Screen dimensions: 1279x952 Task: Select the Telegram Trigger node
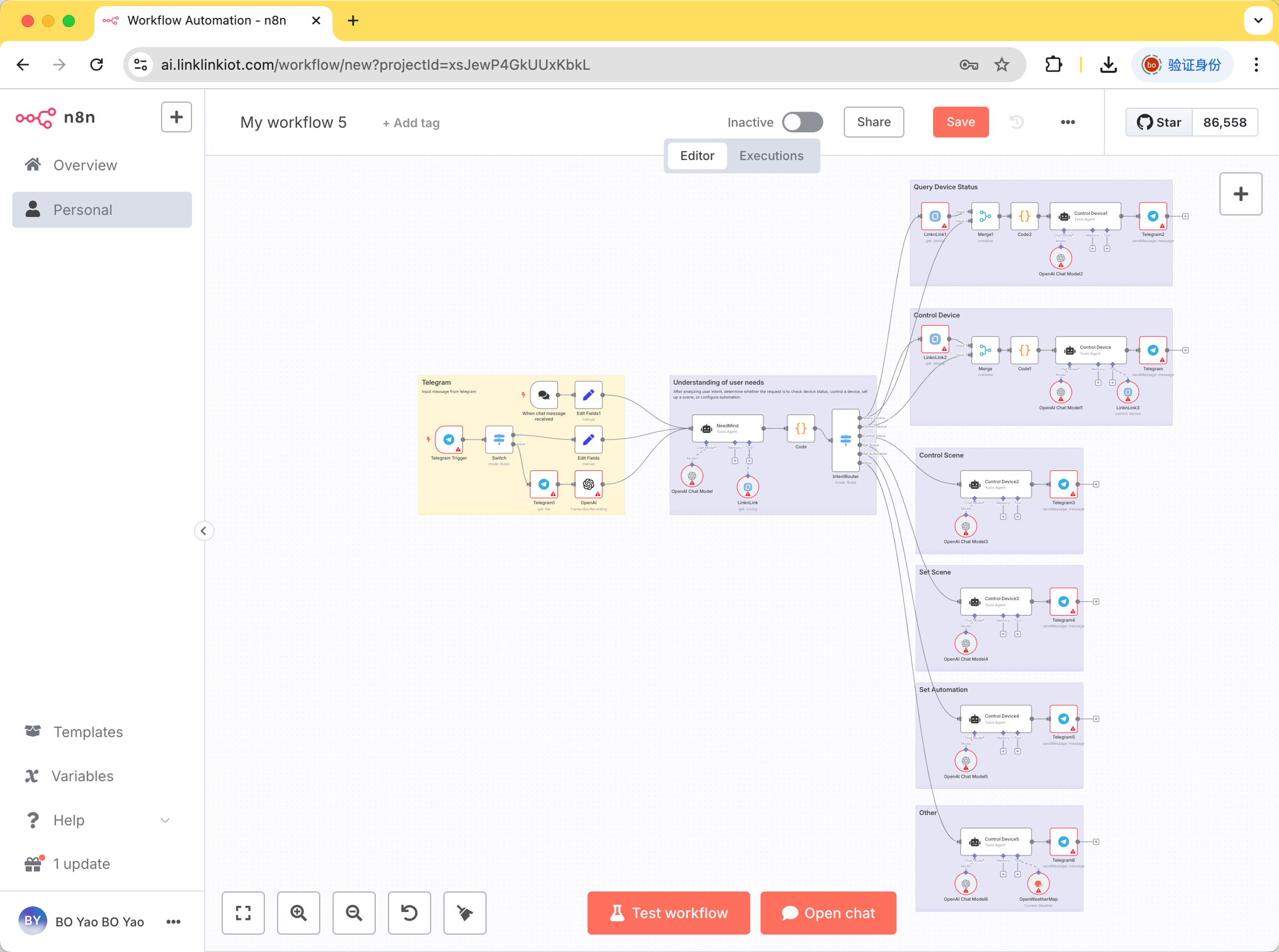[x=449, y=440]
